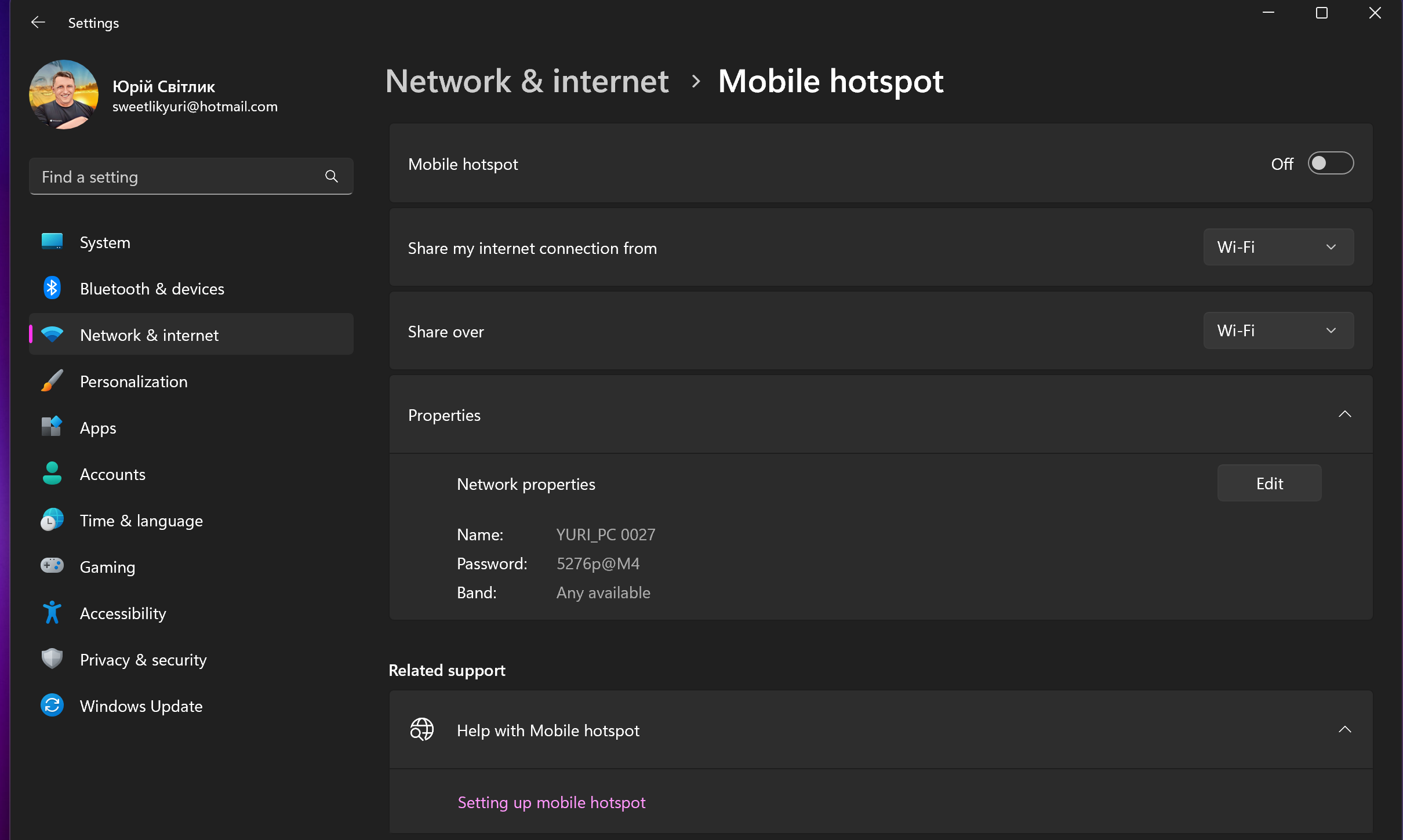Click the Accessibility sidebar icon
This screenshot has width=1403, height=840.
[50, 613]
